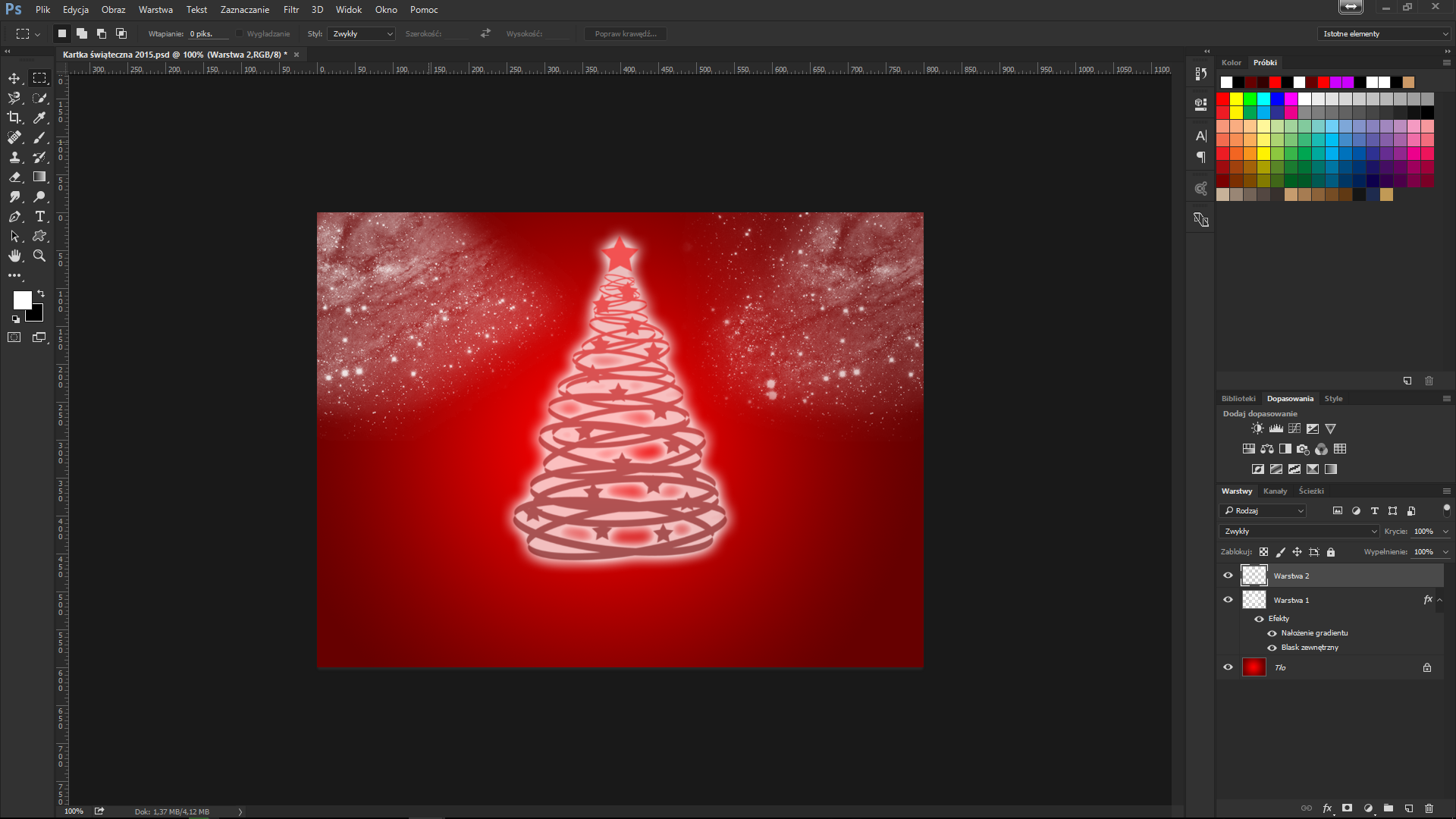This screenshot has height=819, width=1456.
Task: Select the Move tool
Action: 14,78
